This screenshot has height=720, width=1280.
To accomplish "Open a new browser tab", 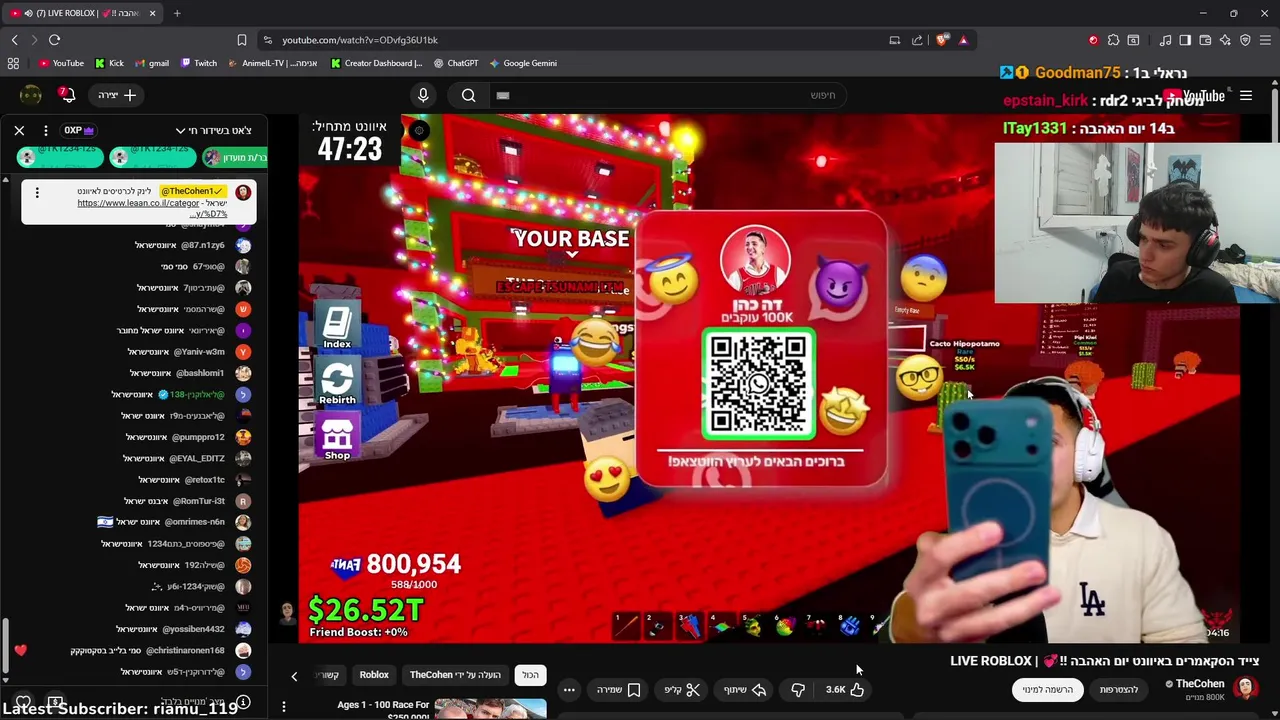I will (x=177, y=13).
